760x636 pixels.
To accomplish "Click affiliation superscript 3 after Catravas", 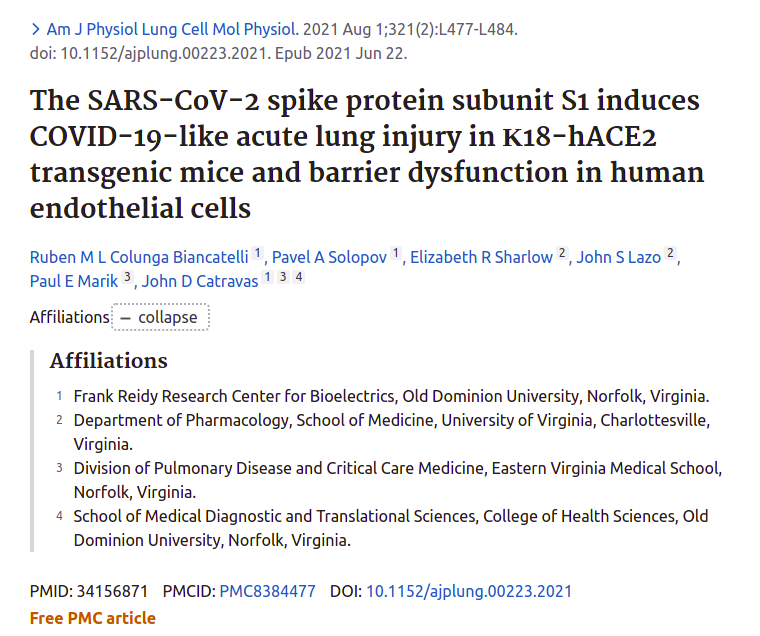I will coord(283,277).
